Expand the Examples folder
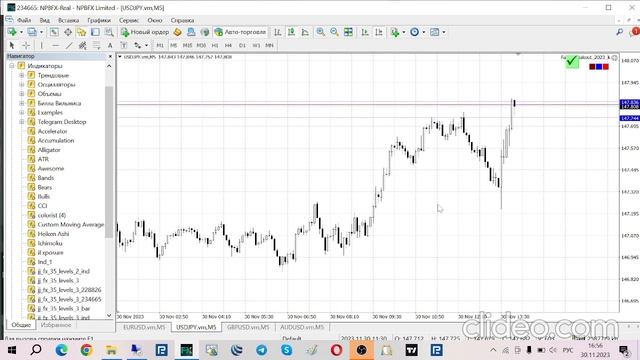The width and height of the screenshot is (640, 360). pyautogui.click(x=22, y=112)
